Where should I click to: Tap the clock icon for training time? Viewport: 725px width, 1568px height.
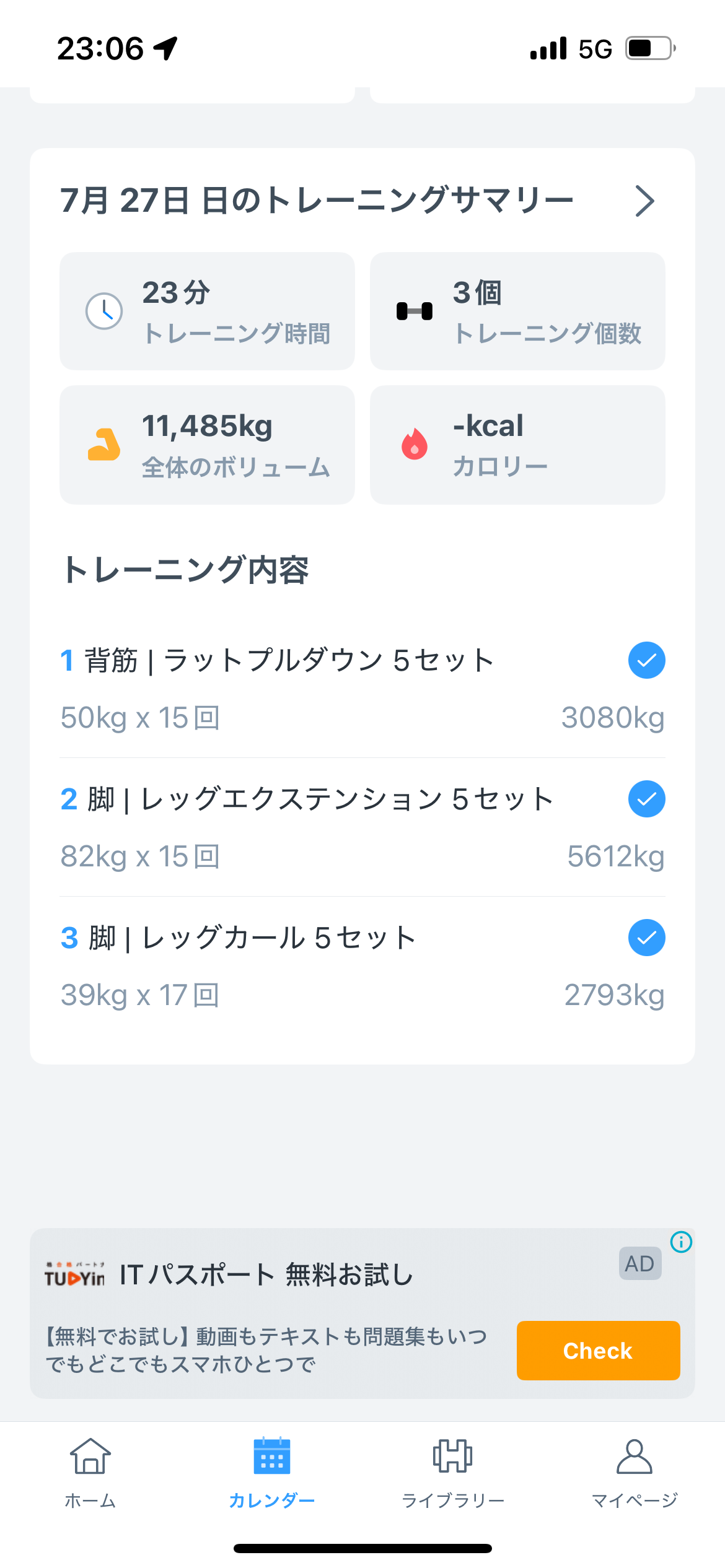[x=104, y=311]
